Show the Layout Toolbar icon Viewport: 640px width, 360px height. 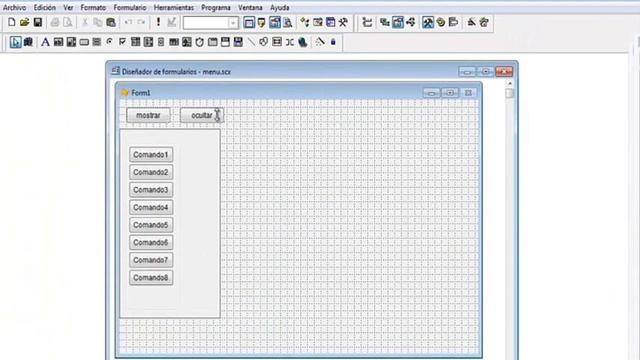click(453, 22)
